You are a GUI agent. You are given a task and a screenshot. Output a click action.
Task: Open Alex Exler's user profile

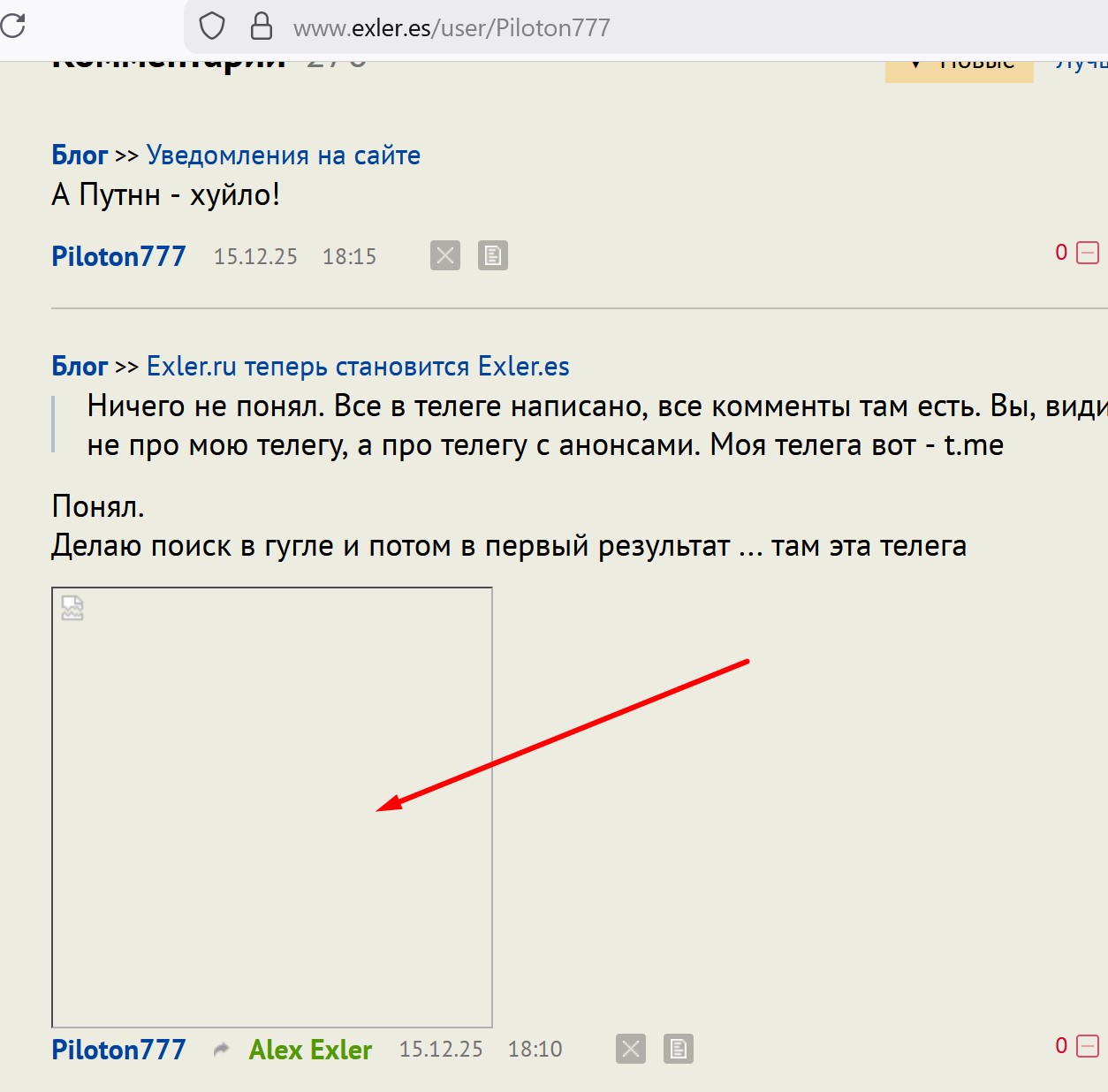click(x=310, y=1050)
